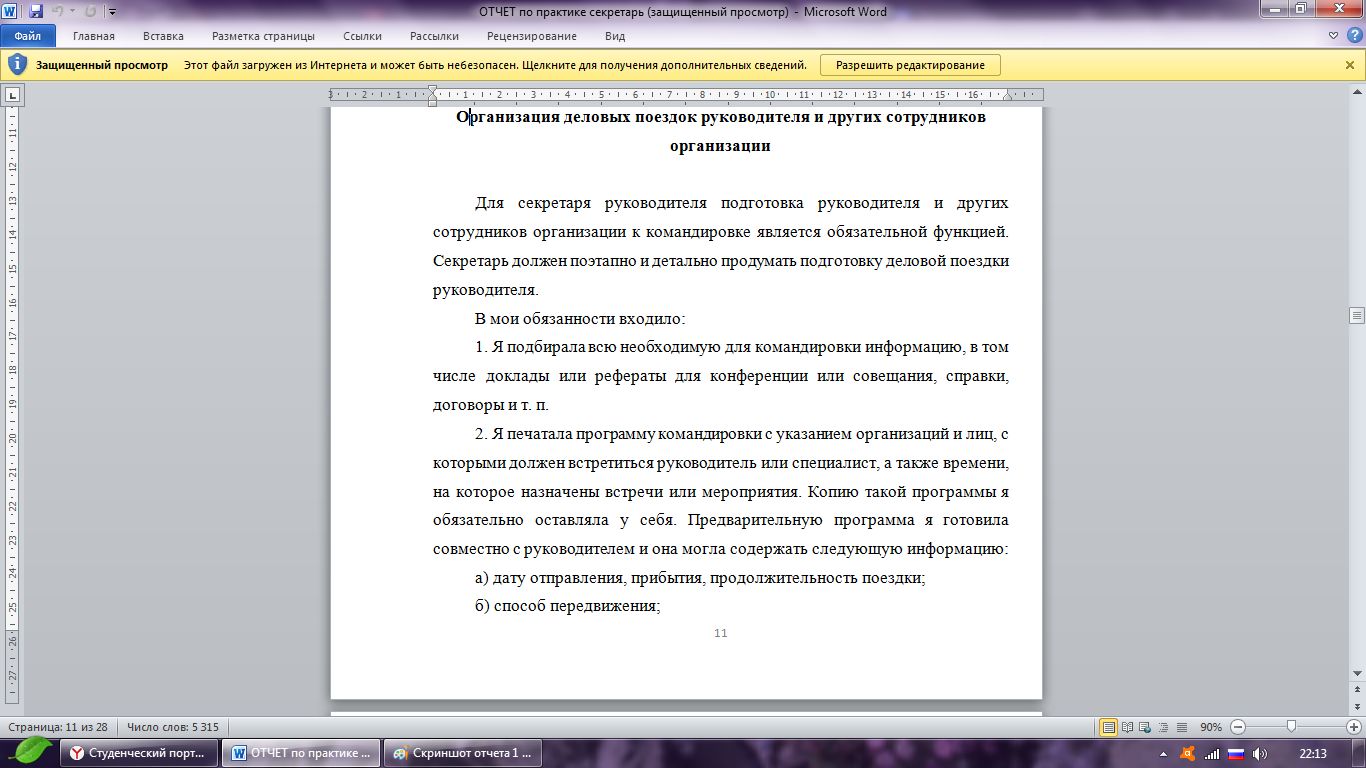Screen dimensions: 1366x768
Task: Close the Protected View message bar
Action: pos(1350,65)
